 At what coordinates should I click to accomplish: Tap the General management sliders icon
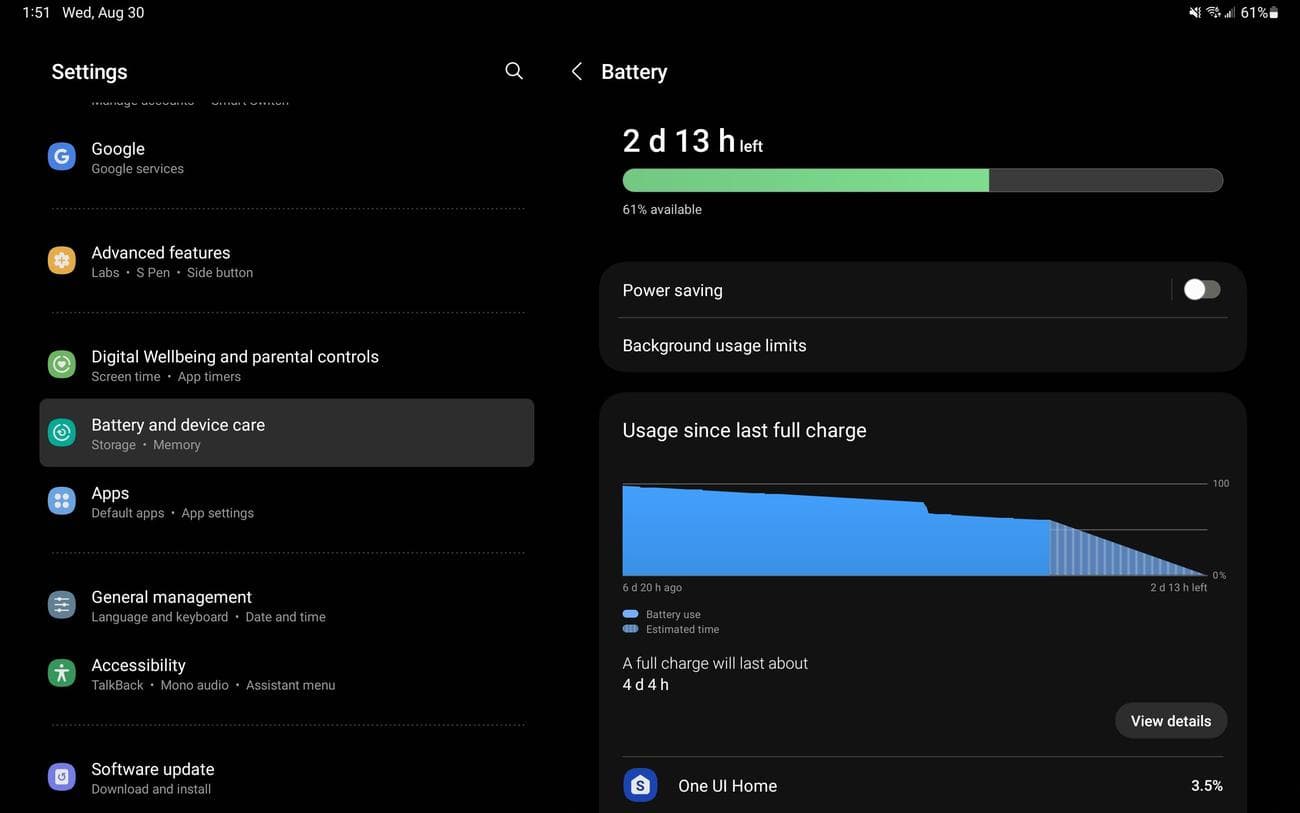[x=62, y=605]
